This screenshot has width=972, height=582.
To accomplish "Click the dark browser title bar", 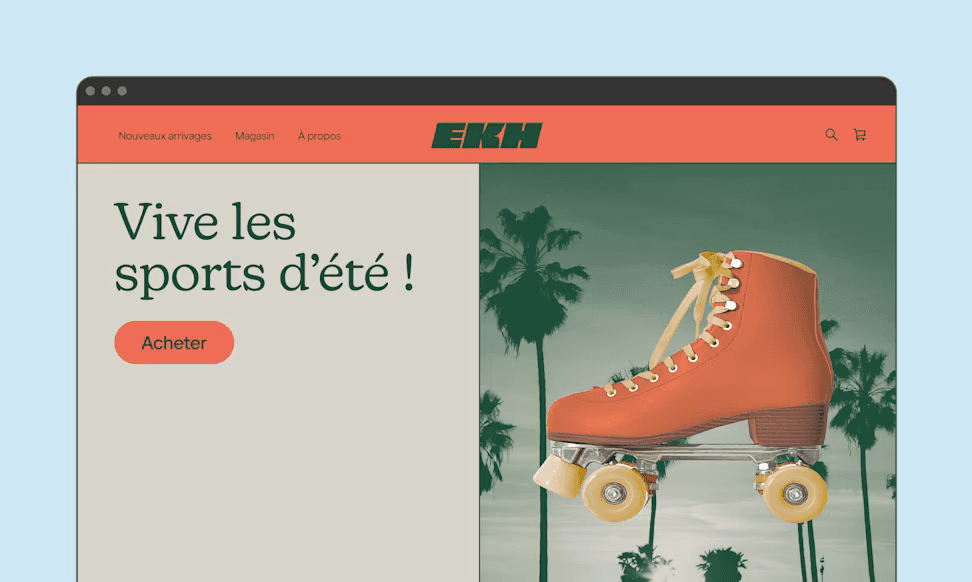I will pos(487,91).
